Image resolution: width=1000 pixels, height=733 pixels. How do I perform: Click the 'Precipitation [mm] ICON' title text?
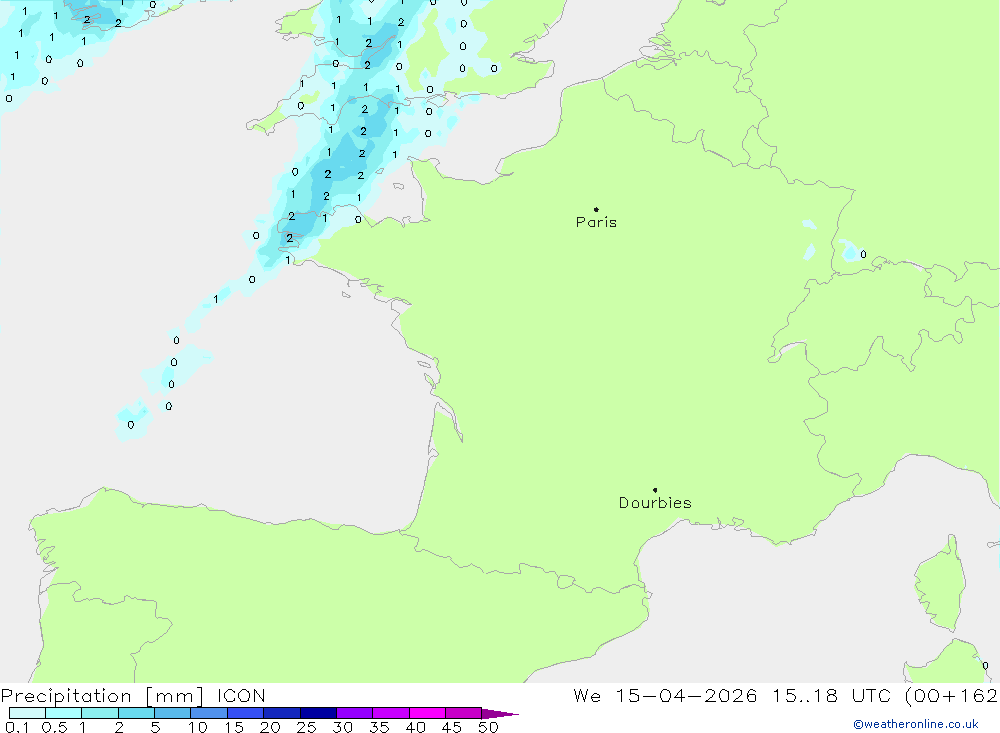[x=133, y=695]
